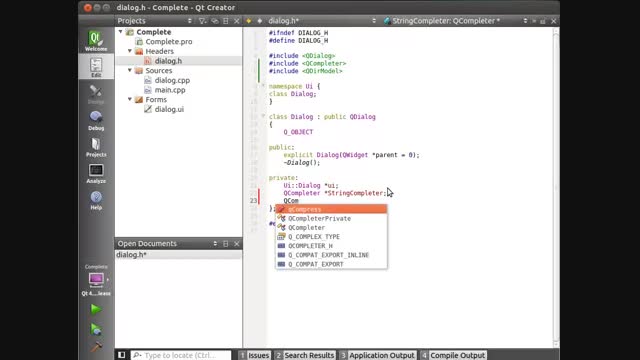The width and height of the screenshot is (640, 360).
Task: Choose Q_COMPAT_EXPORT from completion list
Action: 331,264
